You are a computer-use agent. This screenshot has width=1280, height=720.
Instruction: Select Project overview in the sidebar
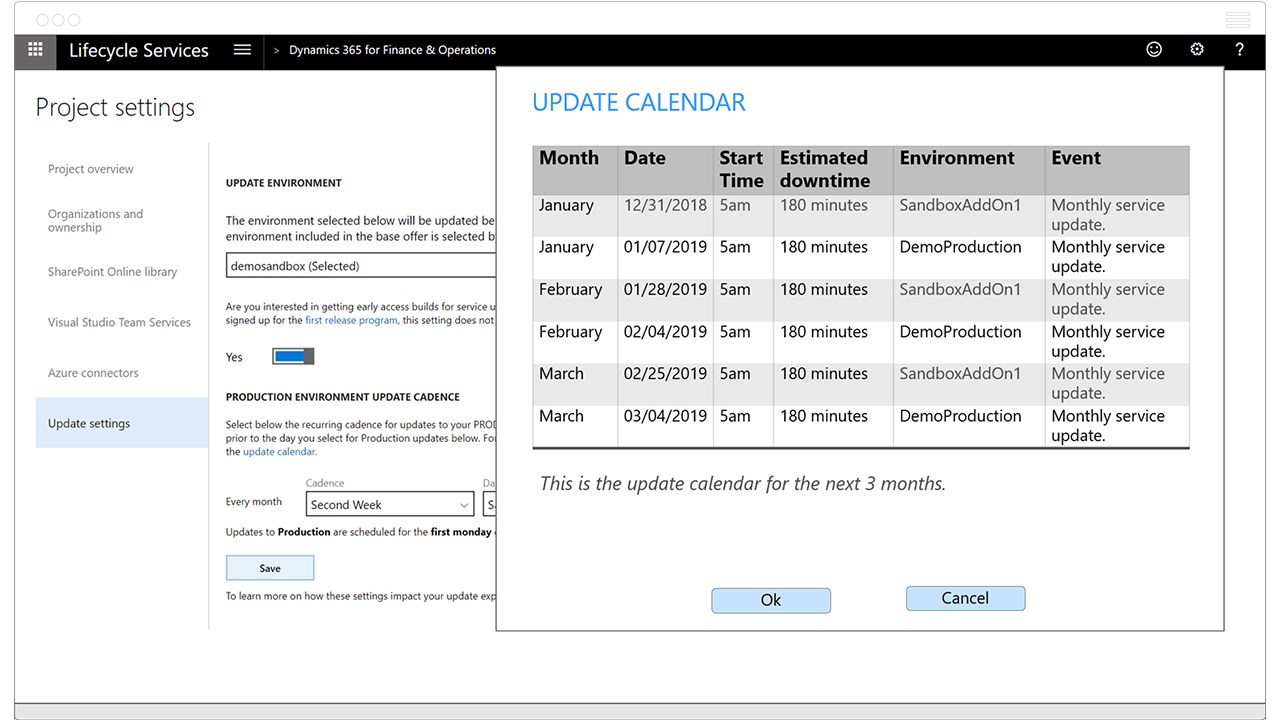point(91,169)
